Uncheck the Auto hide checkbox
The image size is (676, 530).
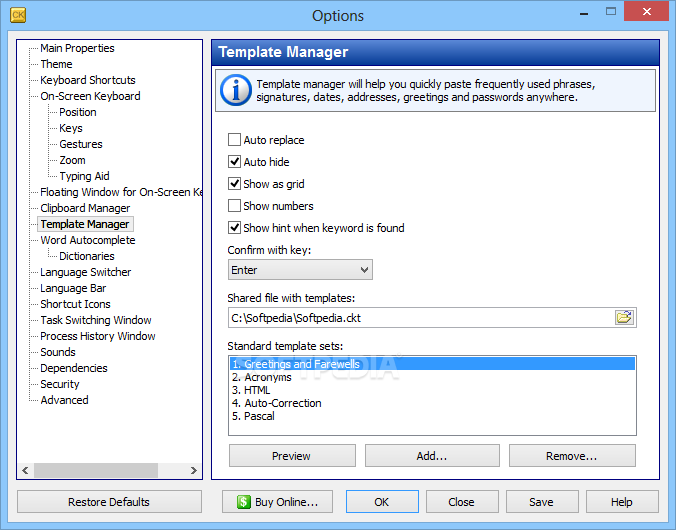[234, 162]
